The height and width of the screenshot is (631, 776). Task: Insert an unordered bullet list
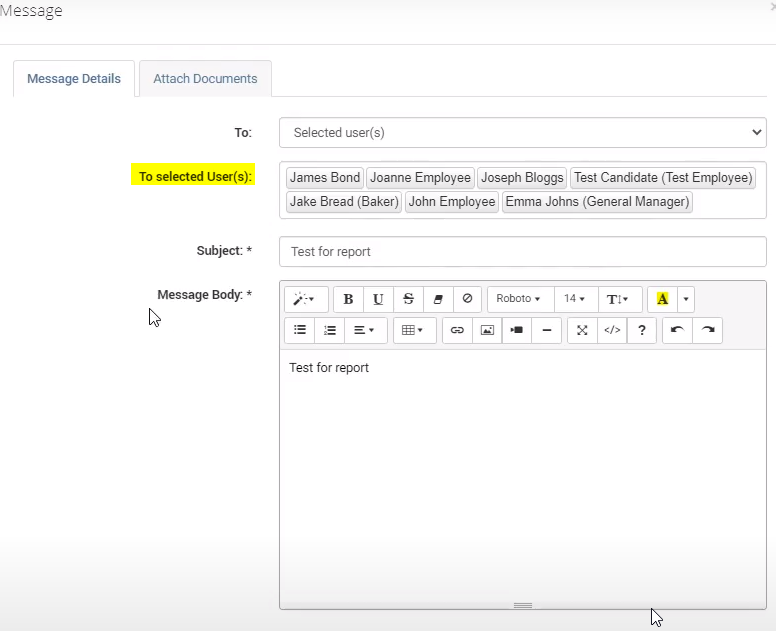299,330
